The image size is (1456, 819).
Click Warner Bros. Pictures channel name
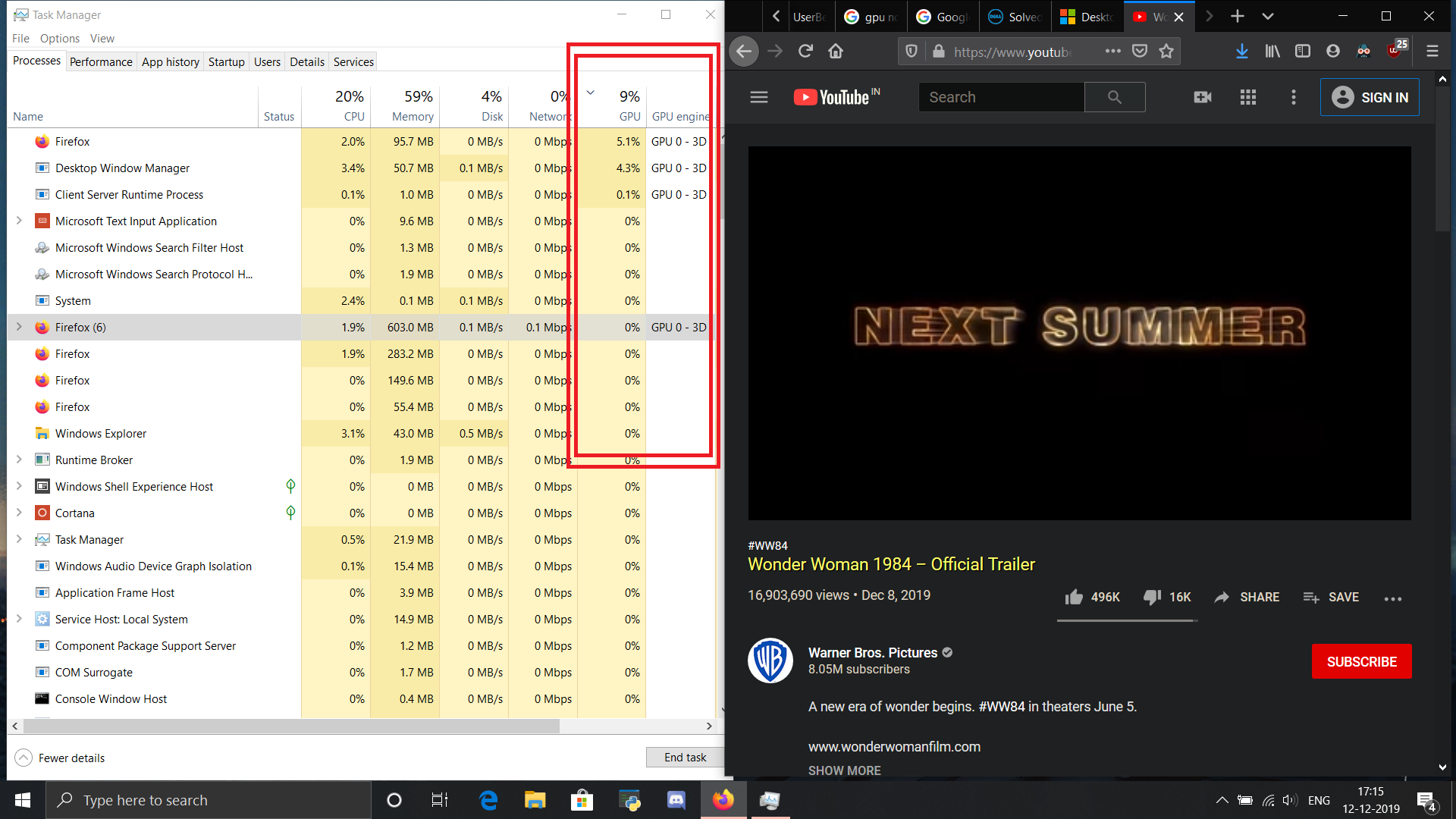click(x=873, y=653)
